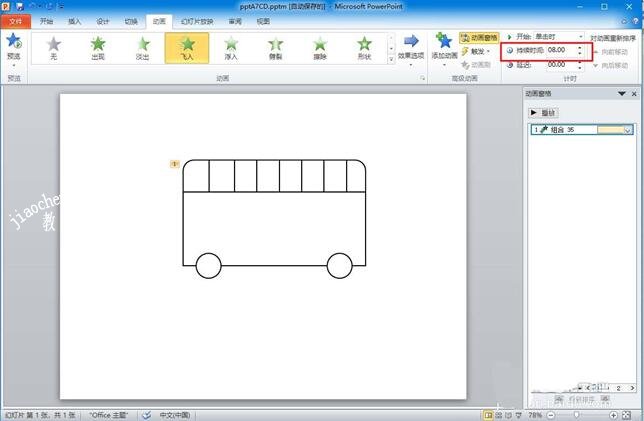Image resolution: width=644 pixels, height=421 pixels.
Task: Start slide show from status bar icon
Action: pyautogui.click(x=518, y=415)
